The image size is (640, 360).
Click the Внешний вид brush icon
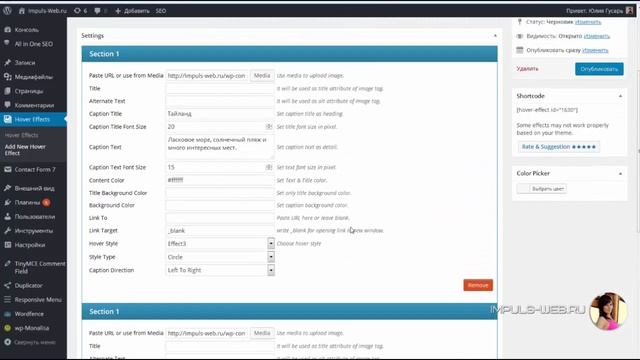7,188
